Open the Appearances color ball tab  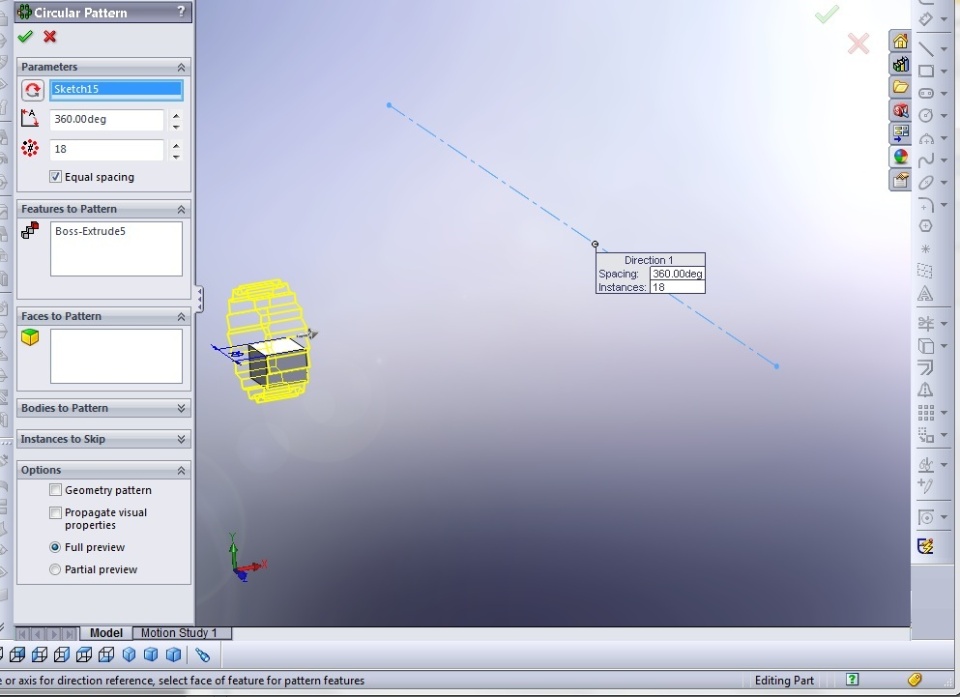pos(900,156)
